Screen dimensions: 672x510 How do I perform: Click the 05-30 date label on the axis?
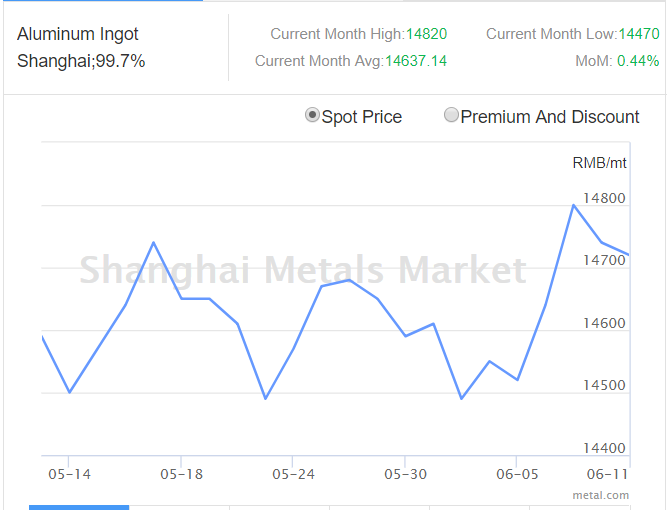click(405, 473)
